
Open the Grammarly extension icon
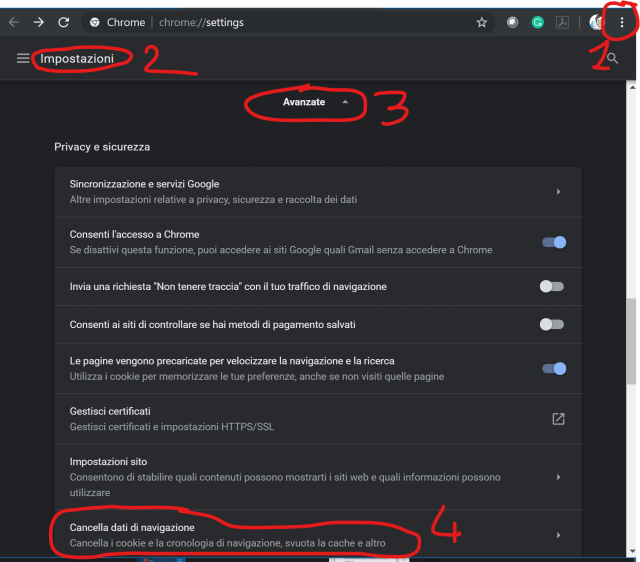(538, 22)
